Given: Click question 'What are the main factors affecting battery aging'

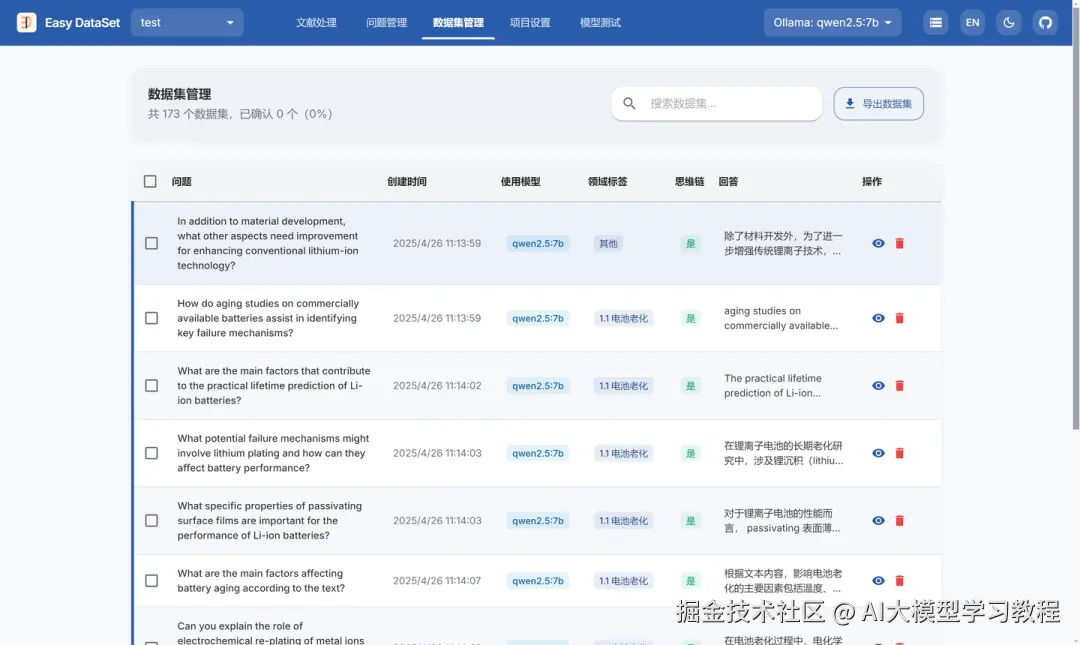Looking at the screenshot, I should (261, 581).
